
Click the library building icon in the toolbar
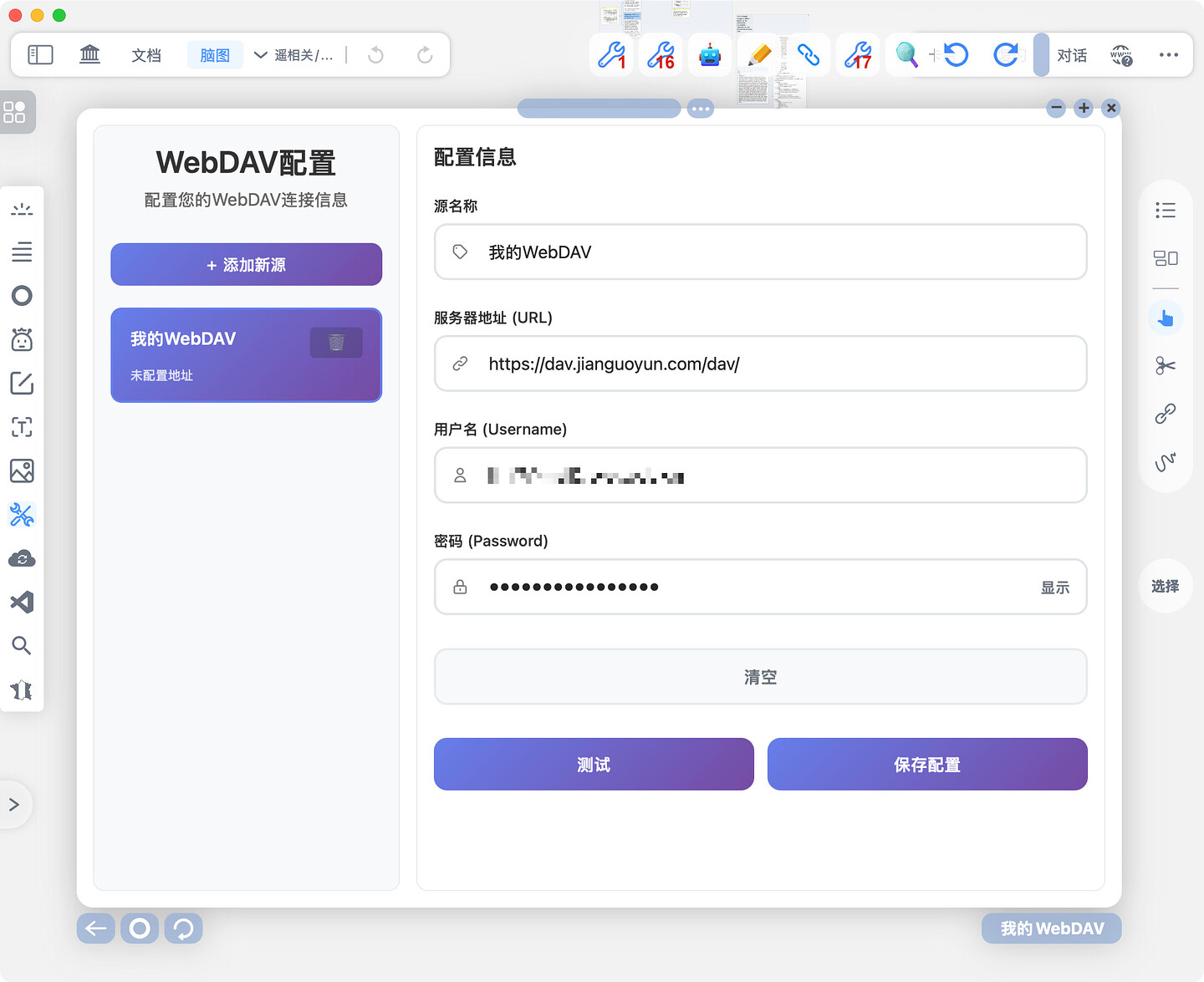pyautogui.click(x=89, y=55)
